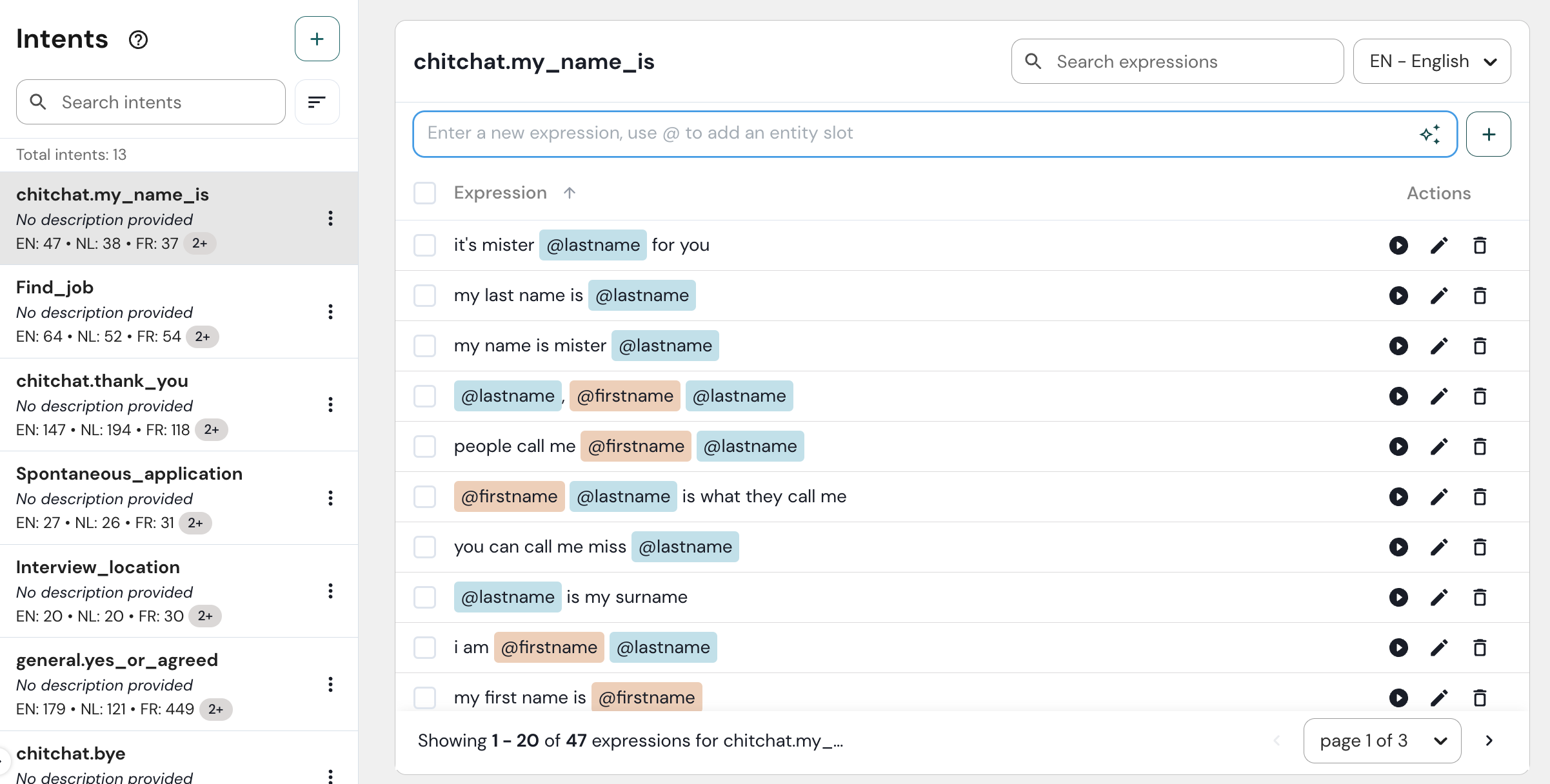Edit the "people call me" expression
The width and height of the screenshot is (1550, 784).
click(1439, 447)
